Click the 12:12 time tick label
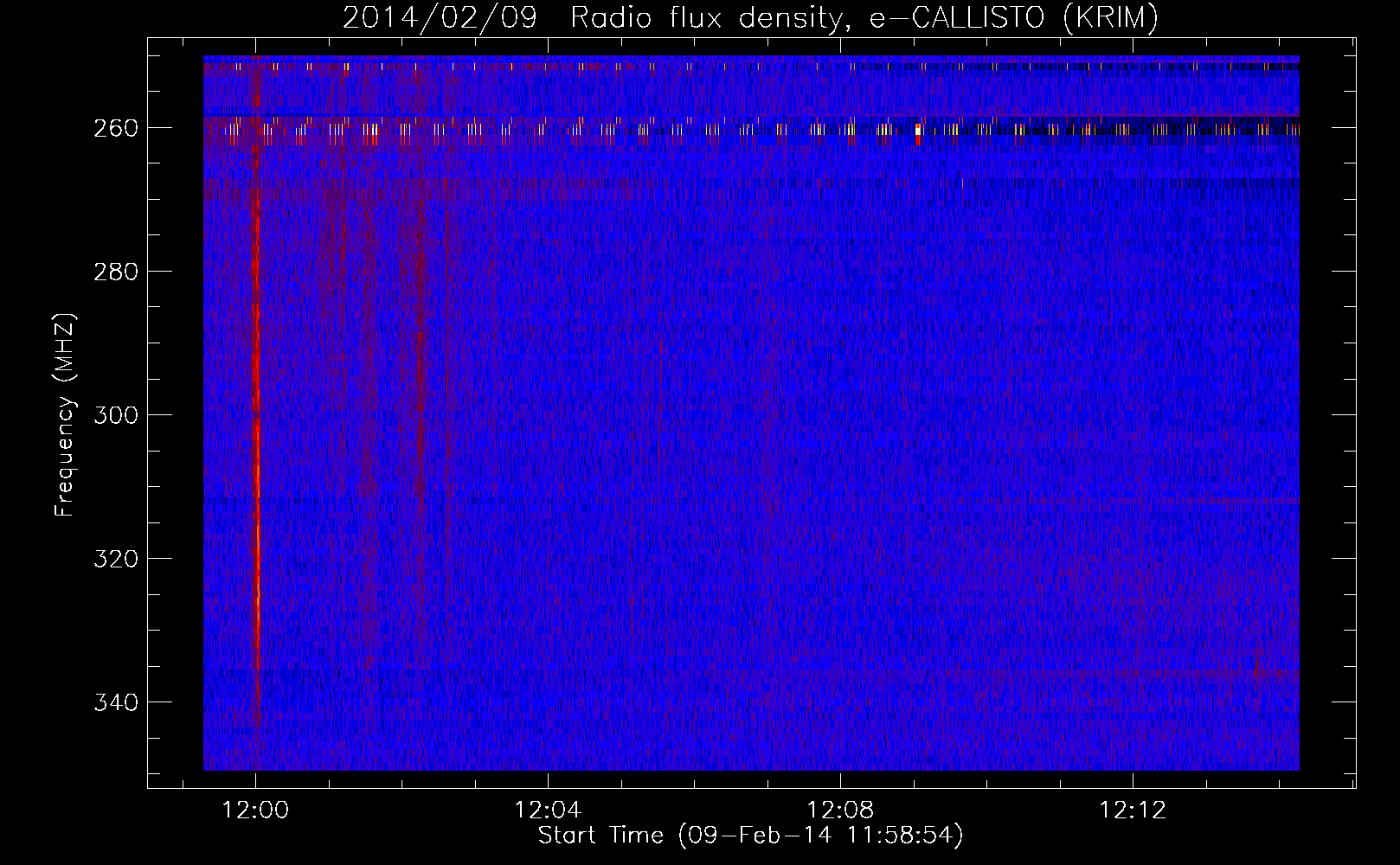The width and height of the screenshot is (1400, 865). [1133, 811]
